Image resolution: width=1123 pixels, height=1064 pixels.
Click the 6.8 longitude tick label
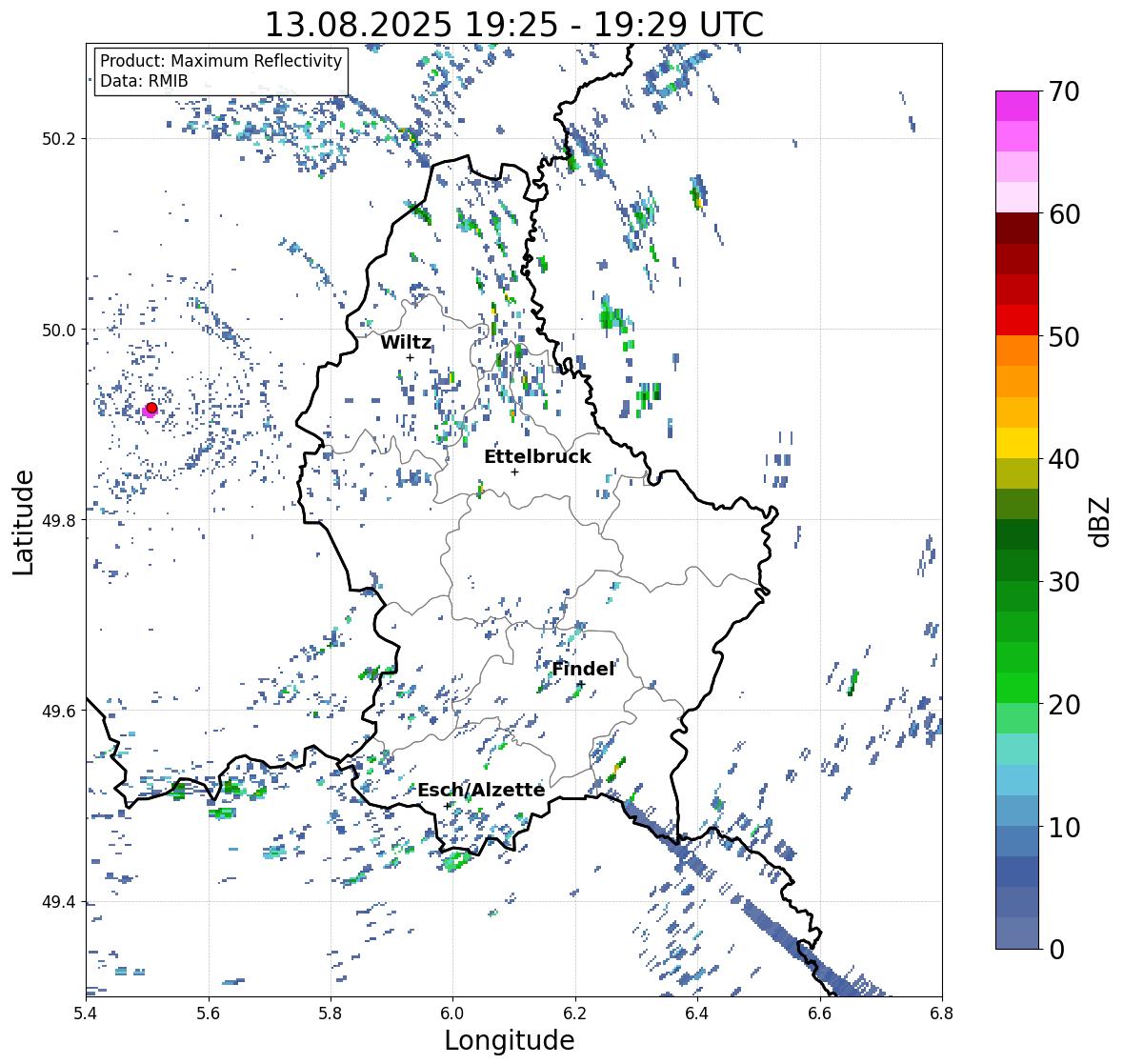(942, 1013)
